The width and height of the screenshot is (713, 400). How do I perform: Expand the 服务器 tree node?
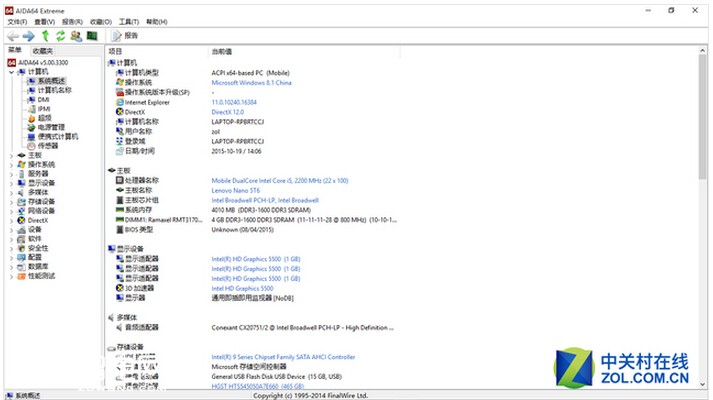11,174
